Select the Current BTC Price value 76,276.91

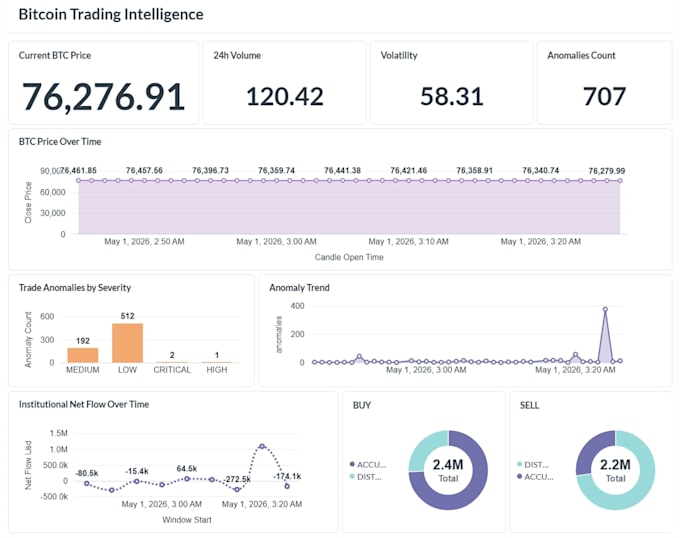(x=104, y=97)
